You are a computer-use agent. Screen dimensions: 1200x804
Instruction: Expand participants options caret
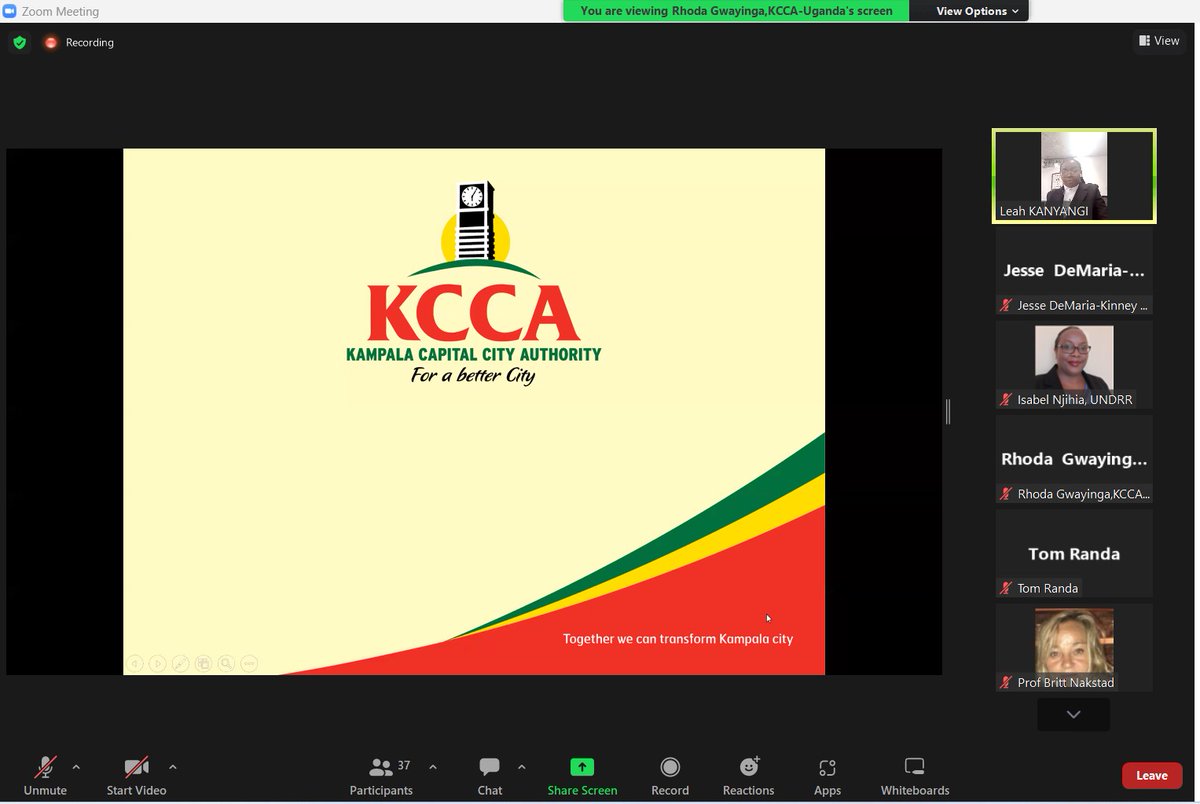coord(432,767)
